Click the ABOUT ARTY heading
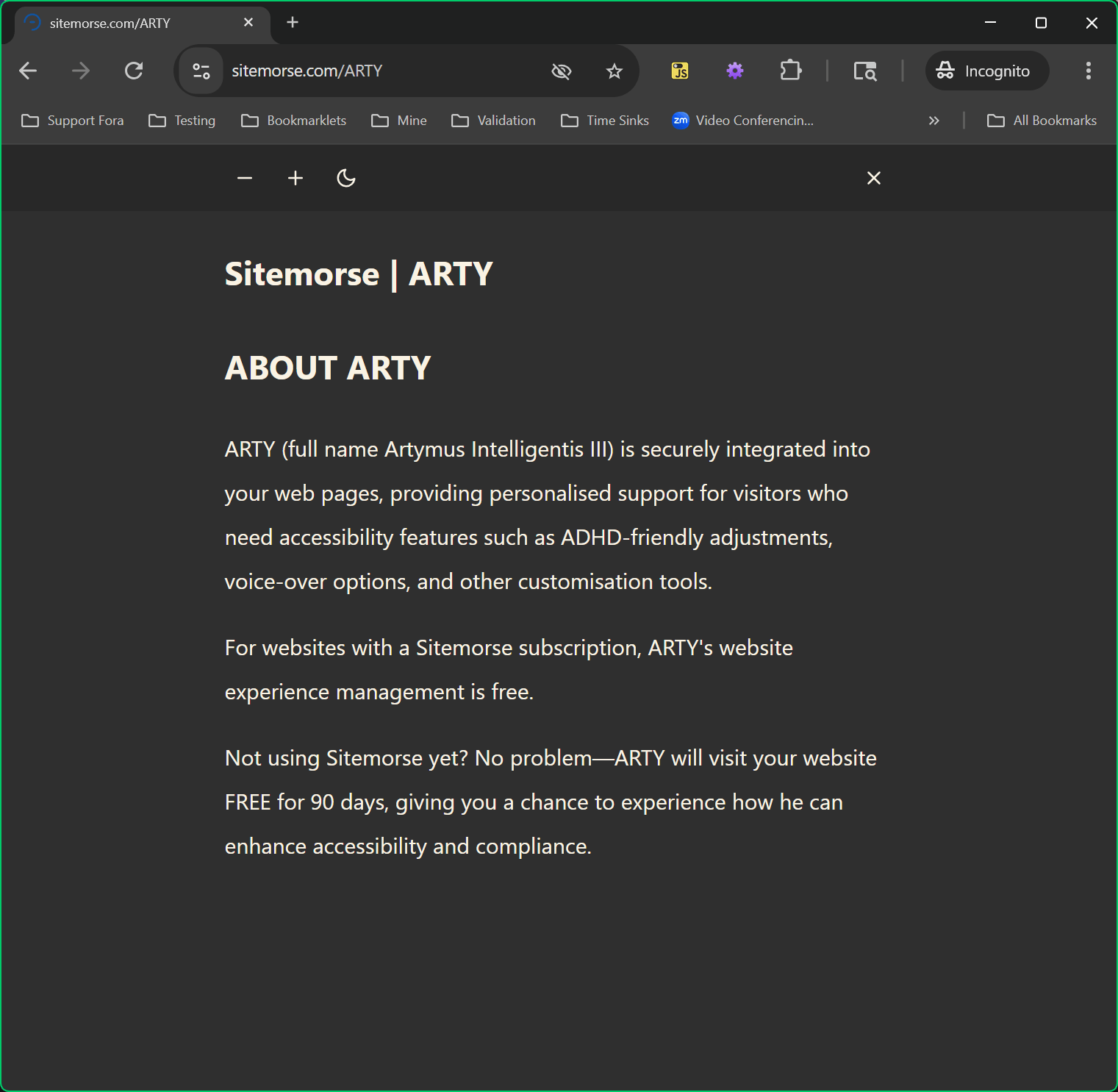 coord(328,368)
